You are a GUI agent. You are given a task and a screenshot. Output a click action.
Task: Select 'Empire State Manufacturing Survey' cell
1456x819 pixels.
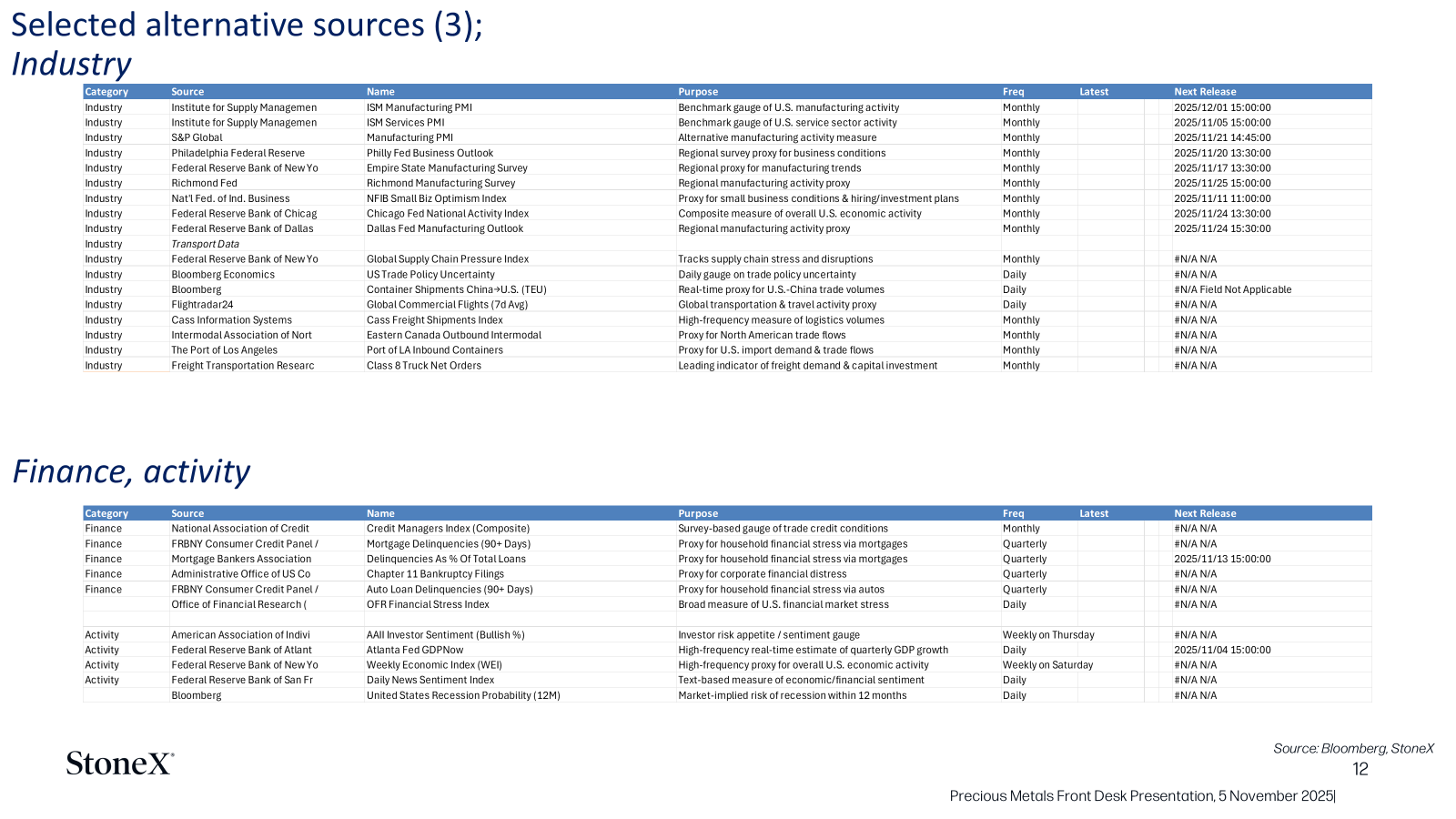point(447,168)
